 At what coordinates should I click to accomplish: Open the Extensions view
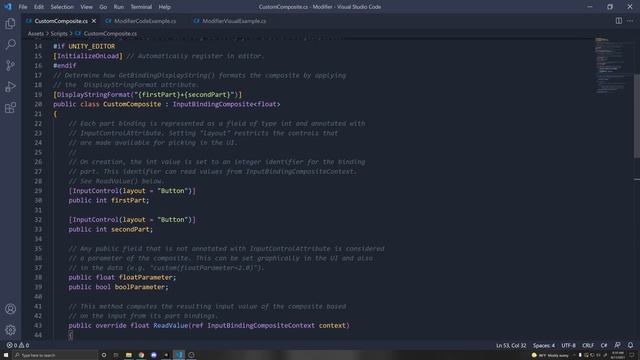click(11, 108)
